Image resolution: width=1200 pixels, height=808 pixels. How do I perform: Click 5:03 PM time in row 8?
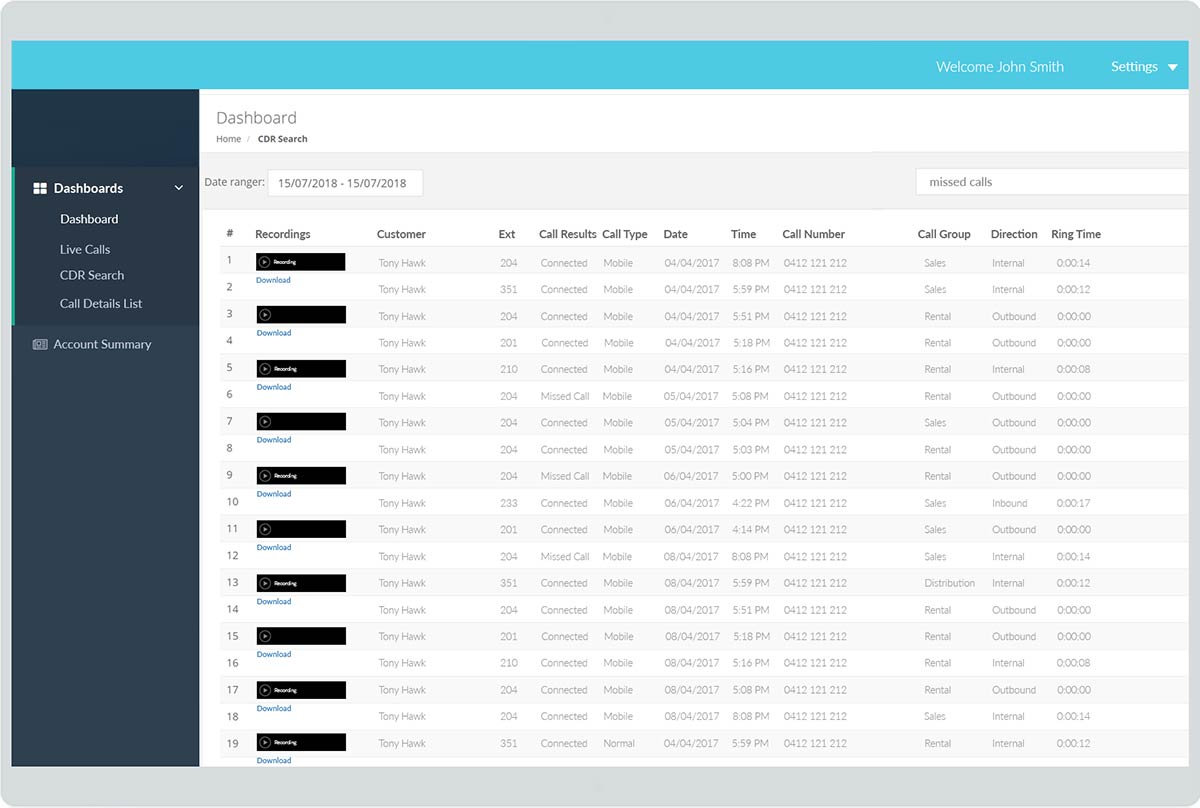point(750,449)
